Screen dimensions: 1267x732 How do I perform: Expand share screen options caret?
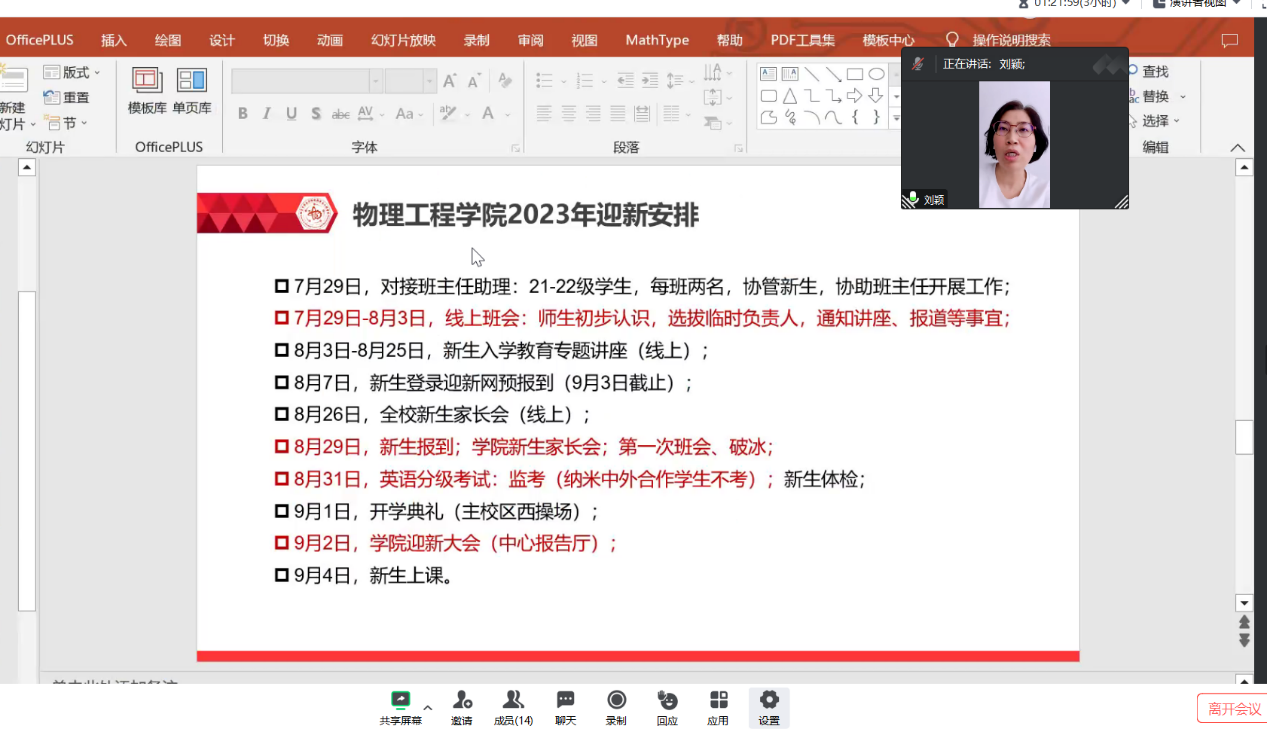[x=428, y=707]
